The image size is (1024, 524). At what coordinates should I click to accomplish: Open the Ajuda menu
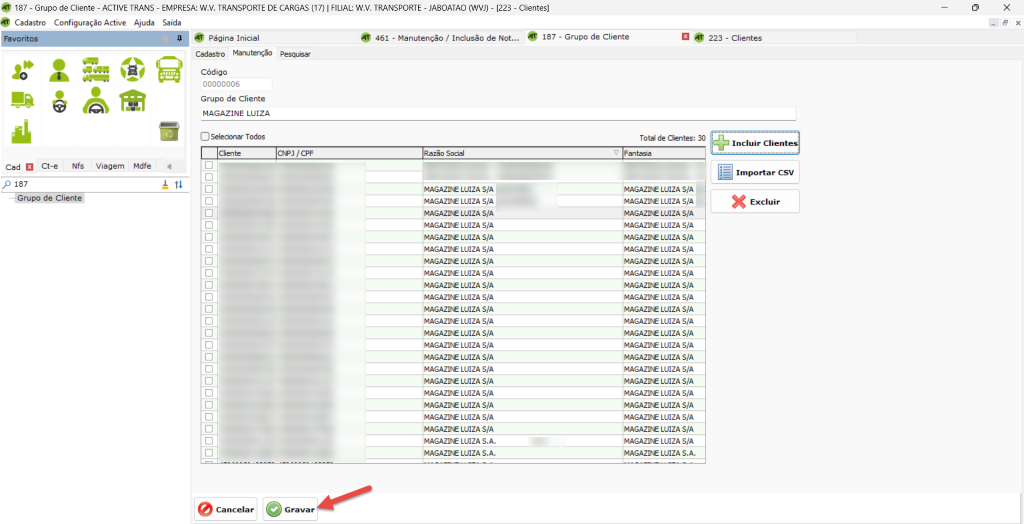pyautogui.click(x=144, y=22)
